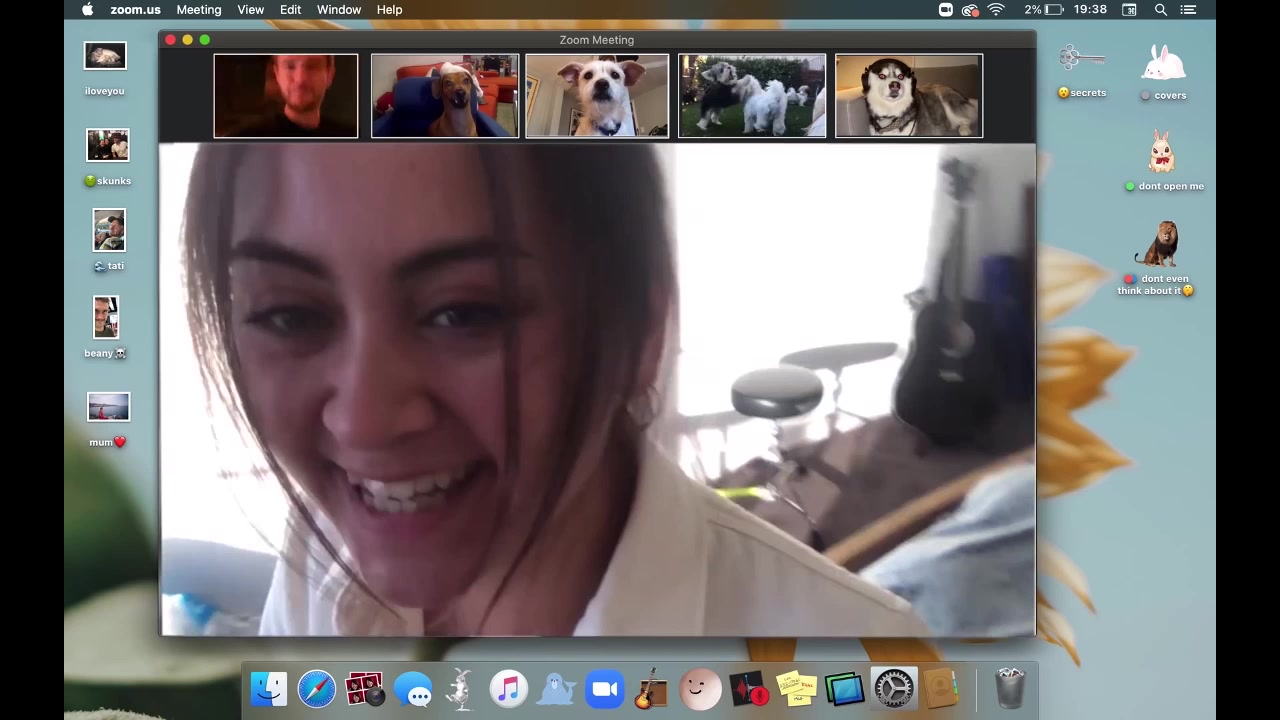Click the main speaker video area
The height and width of the screenshot is (720, 1280).
(x=598, y=390)
